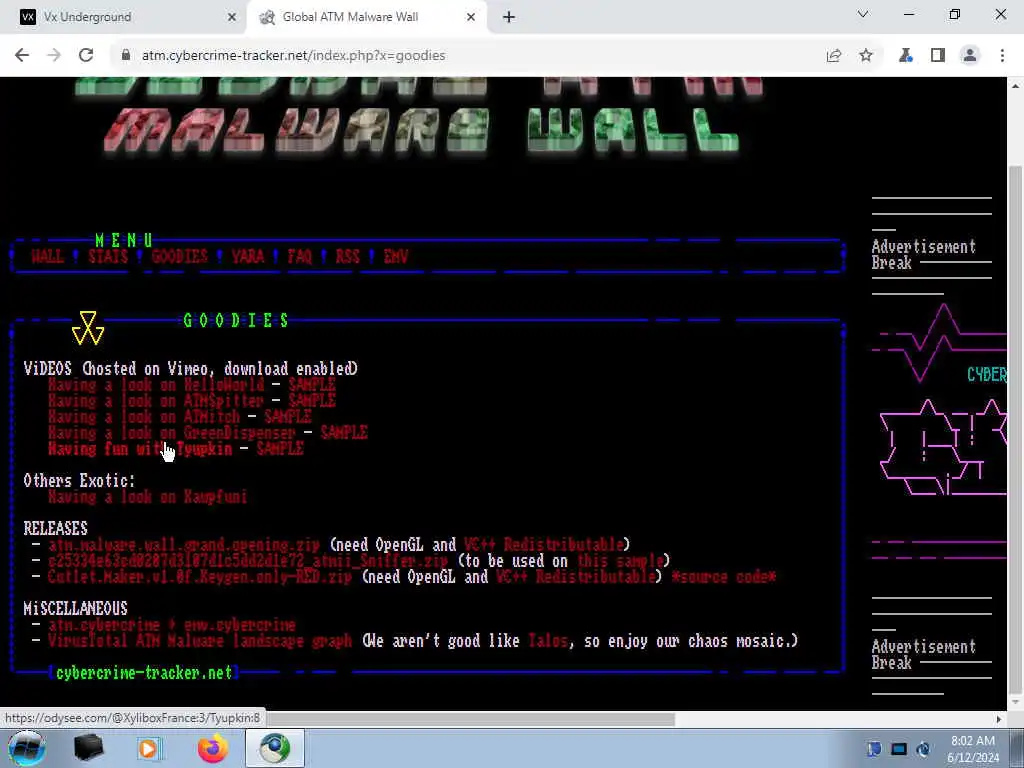This screenshot has height=768, width=1024.
Task: Launch the media player from taskbar
Action: coord(150,748)
